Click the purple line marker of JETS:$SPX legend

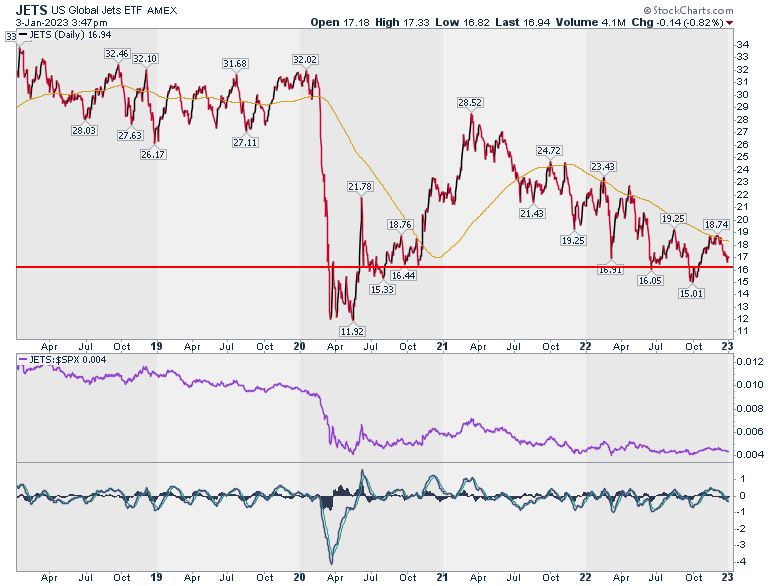click(x=23, y=359)
